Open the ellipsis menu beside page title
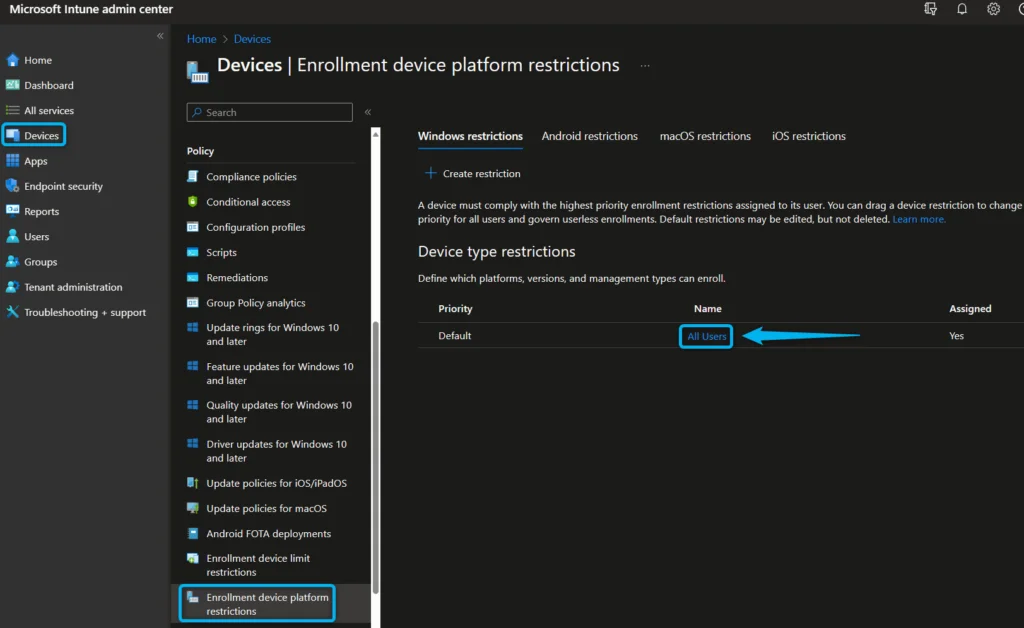 [645, 66]
